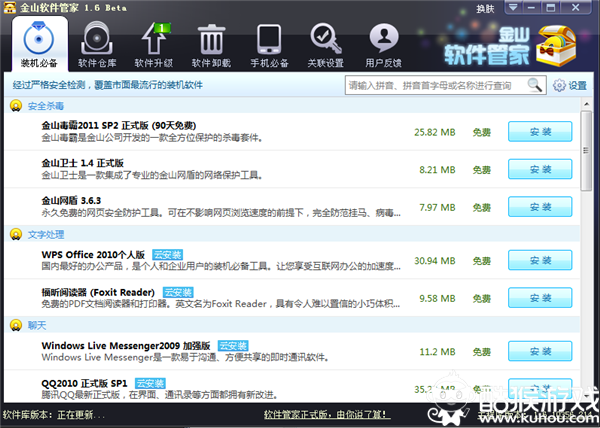Click the 金山软件管家 treasure chest logo
Screen dimensions: 600x428
pyautogui.click(x=556, y=46)
